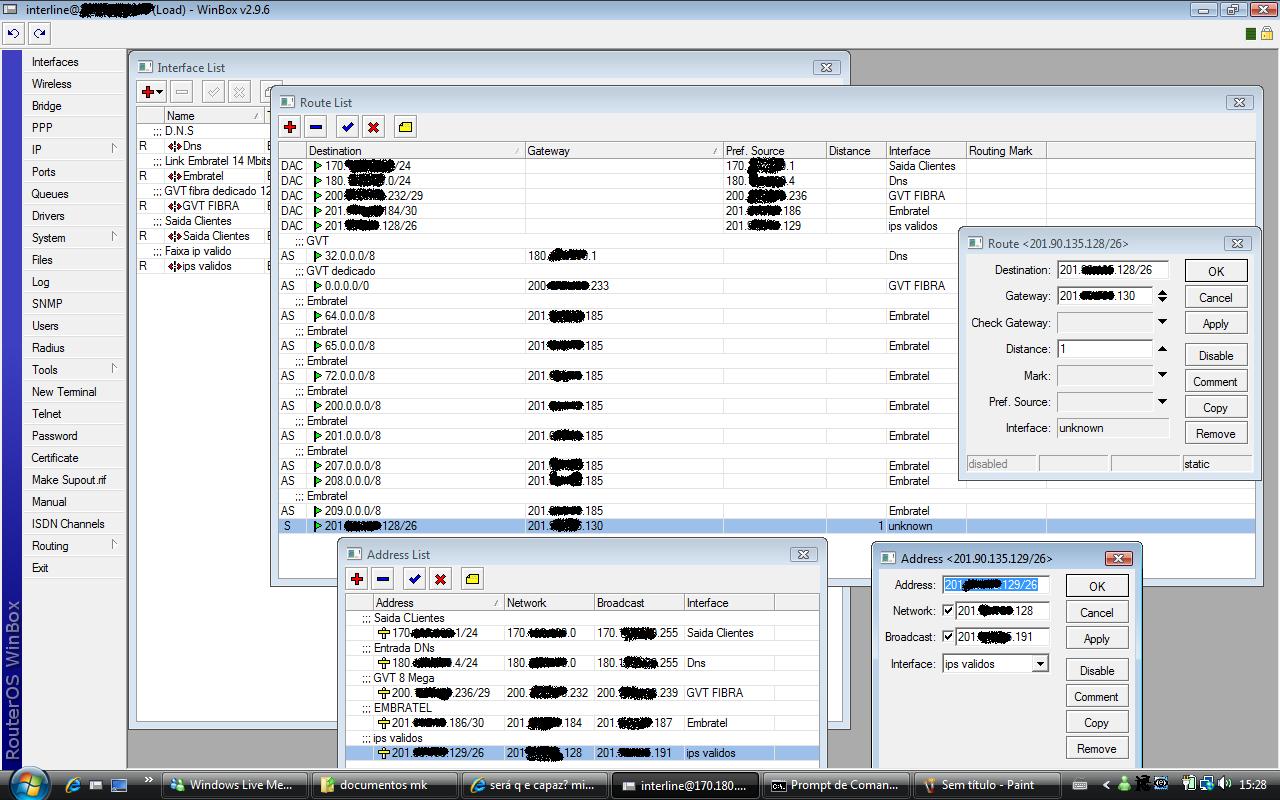Close the Route List window
Viewport: 1280px width, 800px height.
pyautogui.click(x=1239, y=102)
